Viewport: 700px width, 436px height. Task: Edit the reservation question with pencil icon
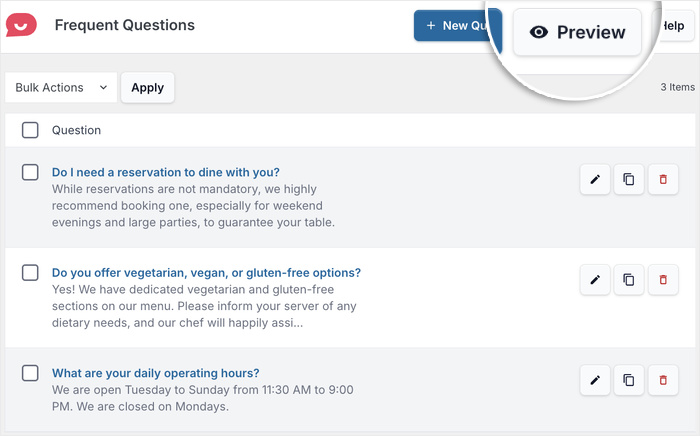(x=595, y=180)
